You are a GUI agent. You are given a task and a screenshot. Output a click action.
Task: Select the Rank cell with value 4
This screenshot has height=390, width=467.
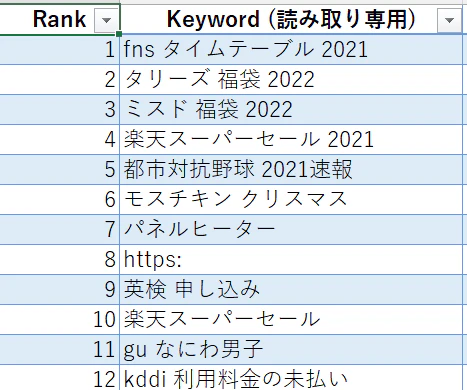click(x=59, y=139)
